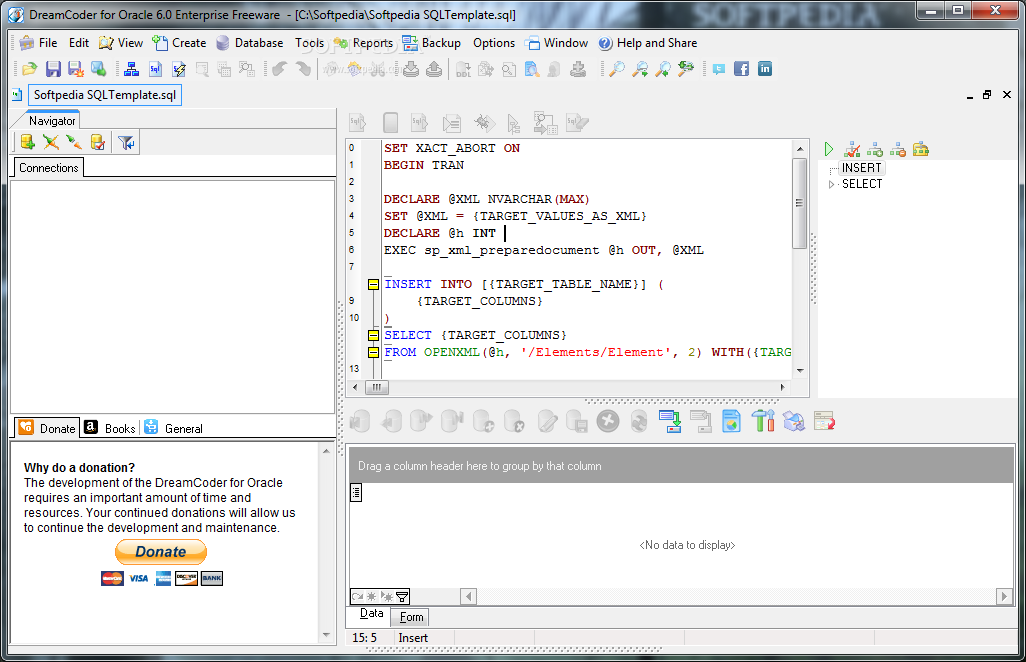
Task: Open the File menu
Action: (x=39, y=43)
